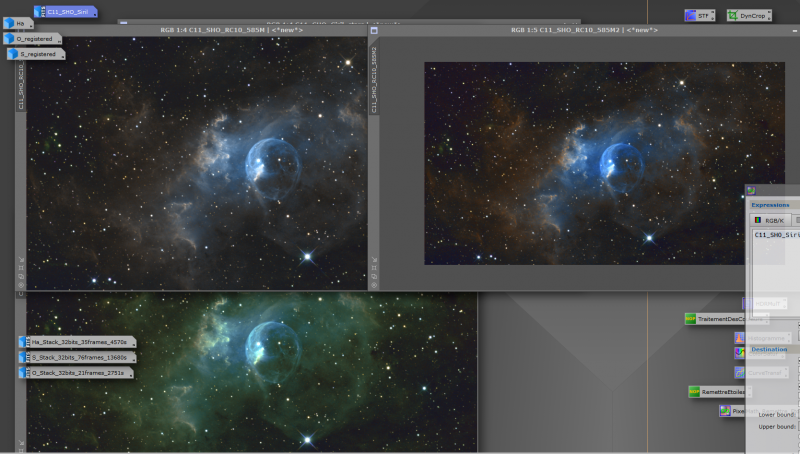Click the arrow icon in bottom green image window sidebar
This screenshot has height=454, width=800.
(x=21, y=442)
